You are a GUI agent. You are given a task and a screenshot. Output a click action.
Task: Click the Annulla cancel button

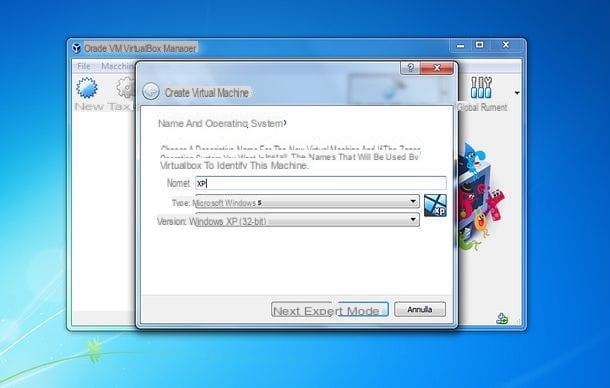click(x=420, y=309)
